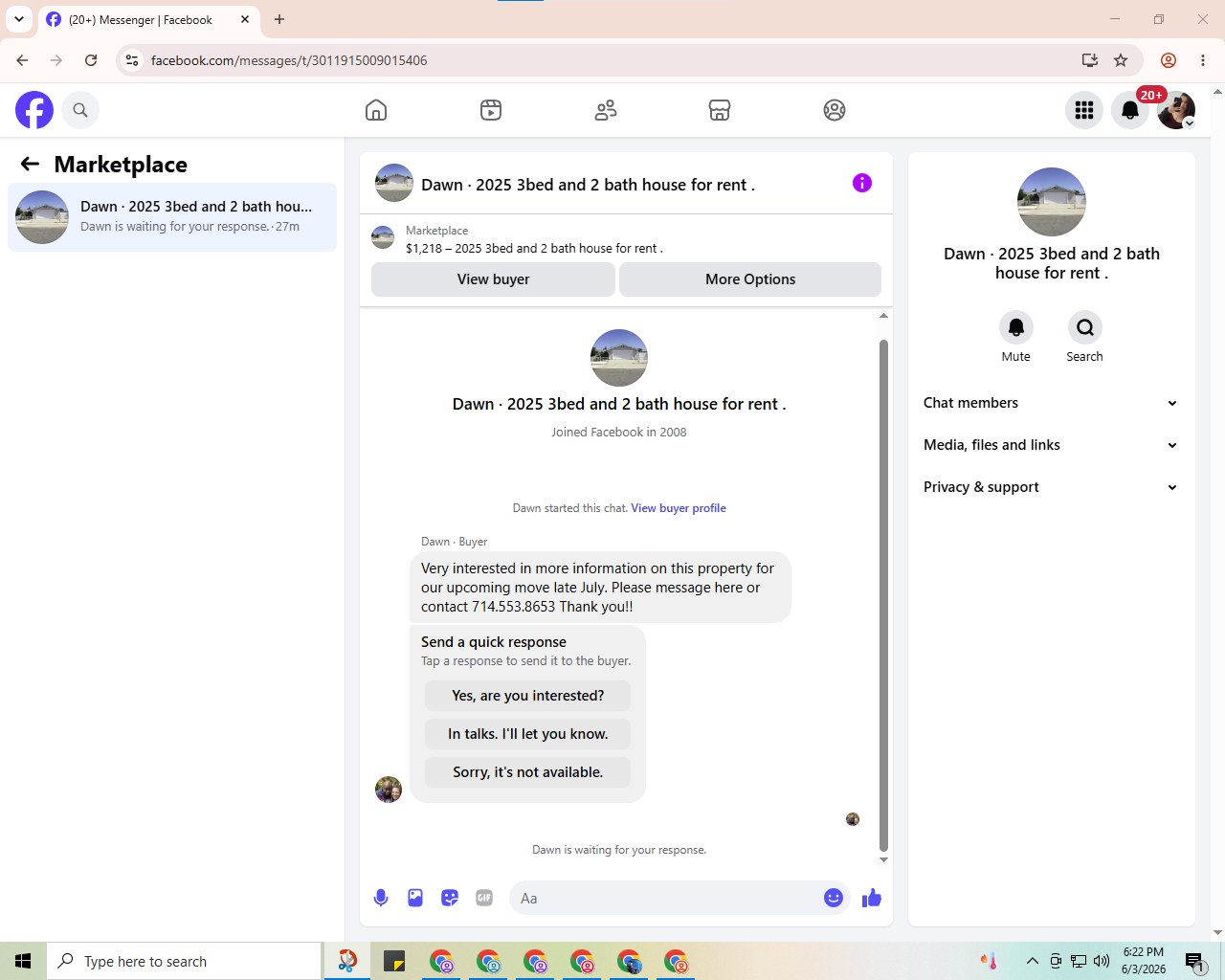
Task: Go to the Home feed icon
Action: click(x=376, y=110)
